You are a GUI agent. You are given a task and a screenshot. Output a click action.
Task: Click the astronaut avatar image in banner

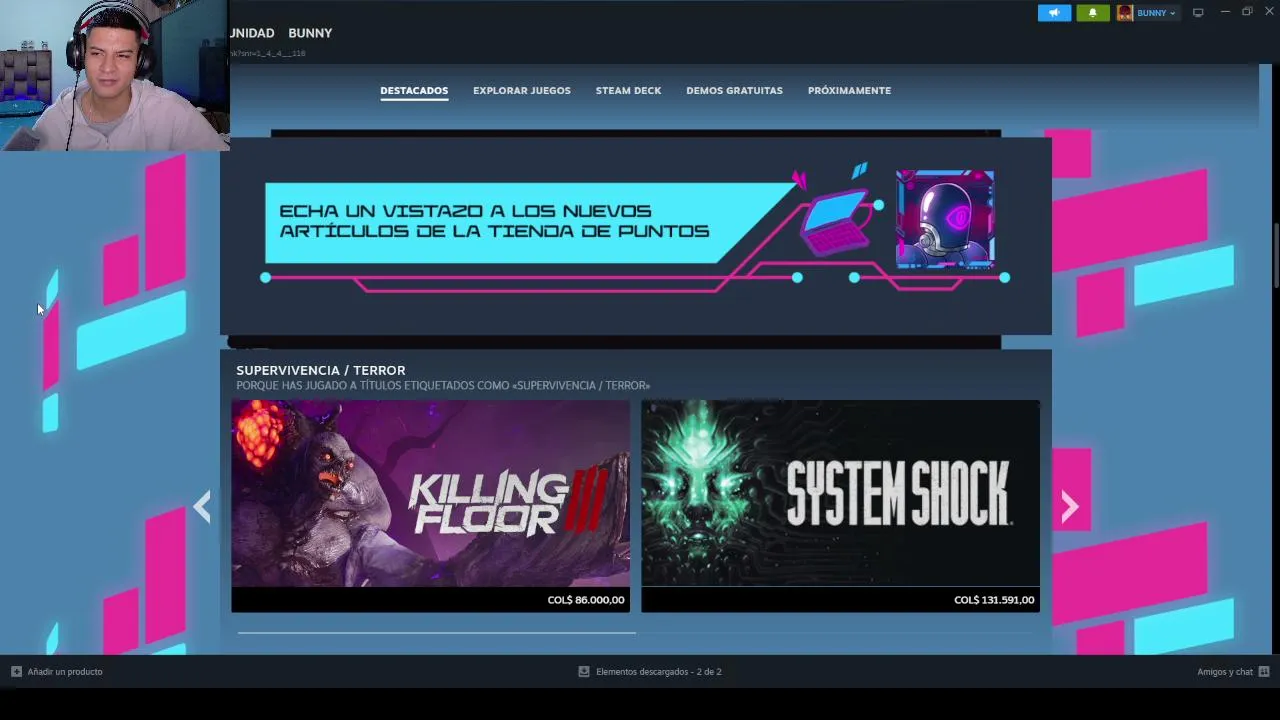(945, 219)
